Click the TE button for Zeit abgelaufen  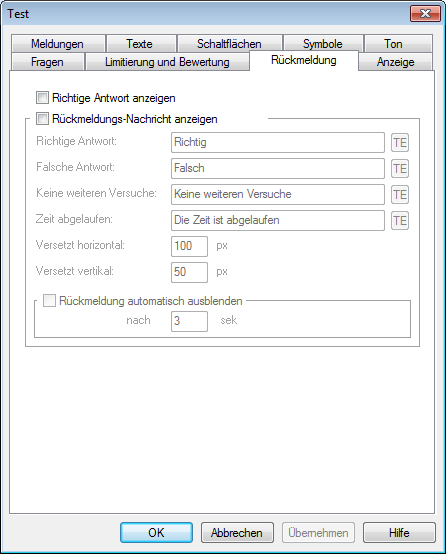coord(400,221)
